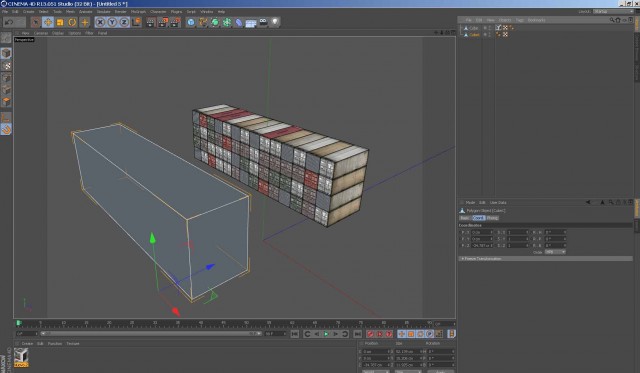
Task: Toggle Y axis lock button
Action: 112,22
